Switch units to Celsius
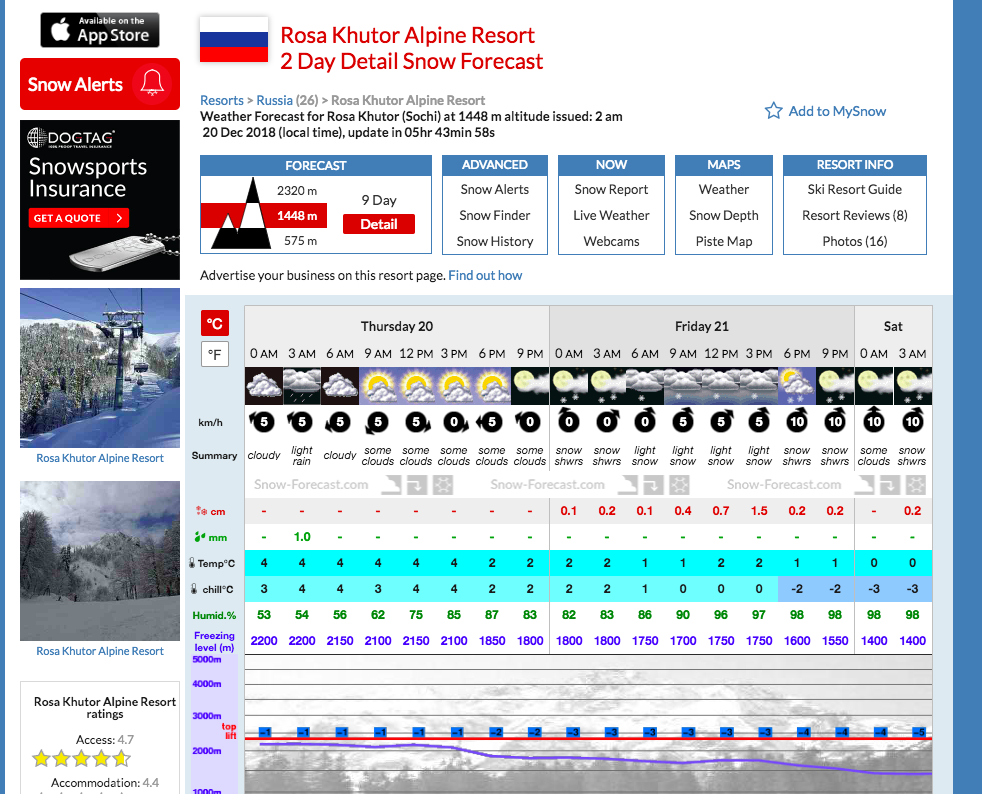 point(215,324)
